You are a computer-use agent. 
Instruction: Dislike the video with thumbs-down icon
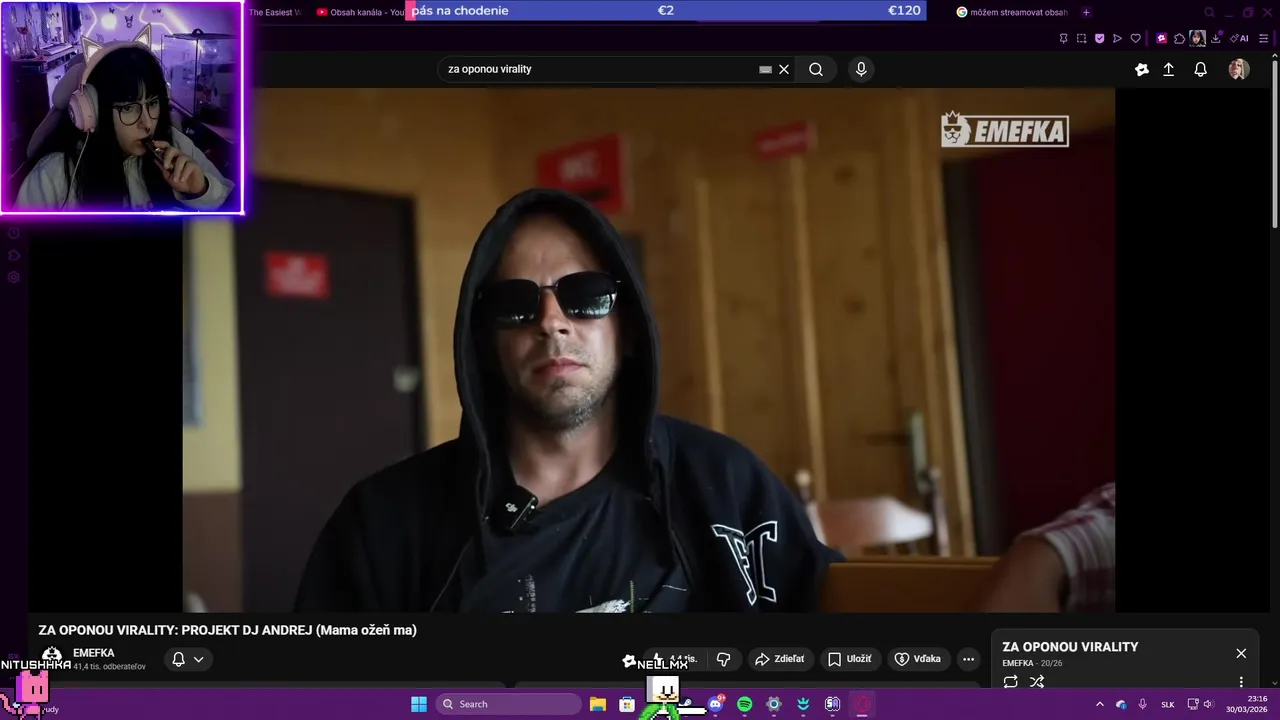723,659
